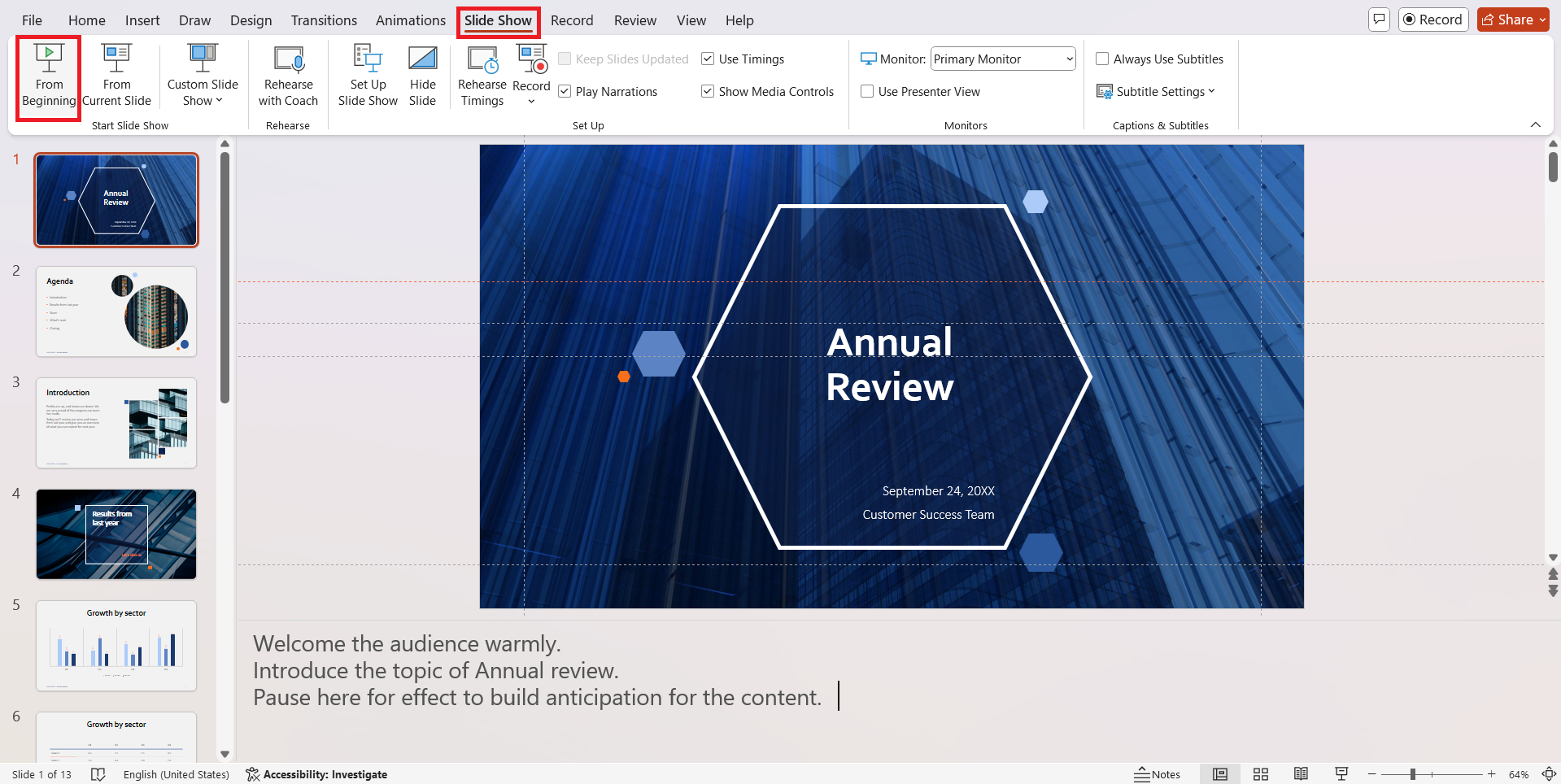Click the Hide Slide button

pos(422,76)
